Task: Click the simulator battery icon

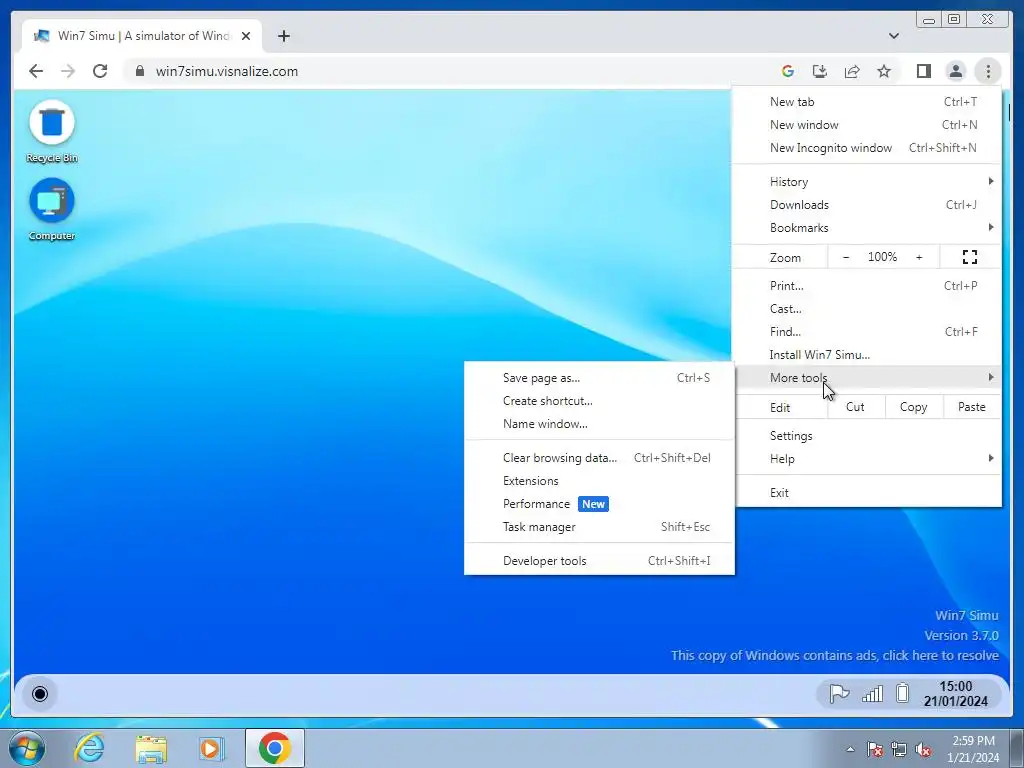Action: coord(903,693)
